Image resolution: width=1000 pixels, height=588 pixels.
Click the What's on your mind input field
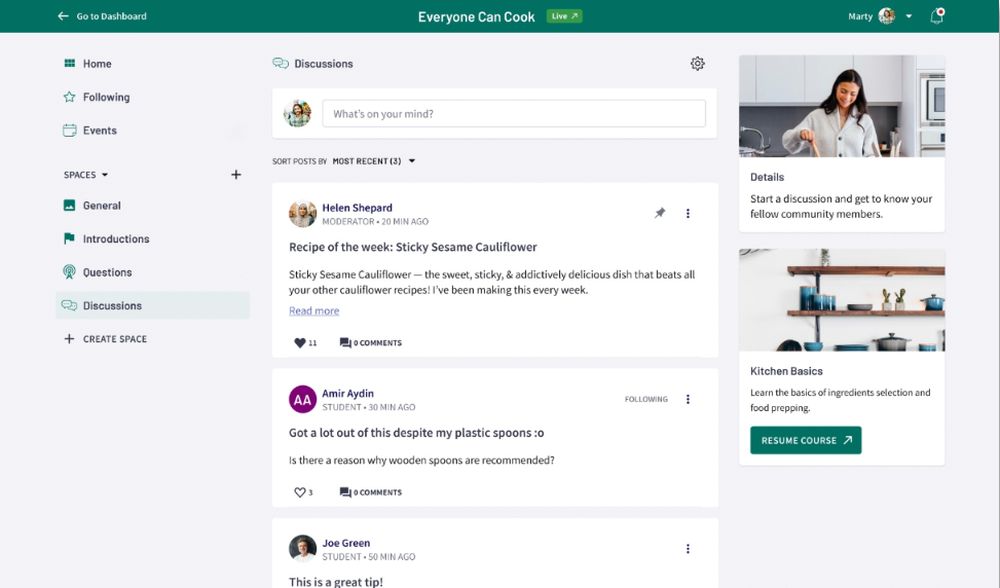[513, 114]
